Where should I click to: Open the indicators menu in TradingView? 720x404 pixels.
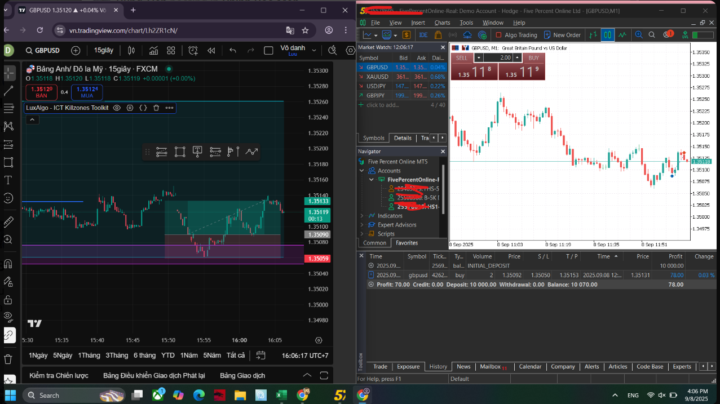pos(153,50)
